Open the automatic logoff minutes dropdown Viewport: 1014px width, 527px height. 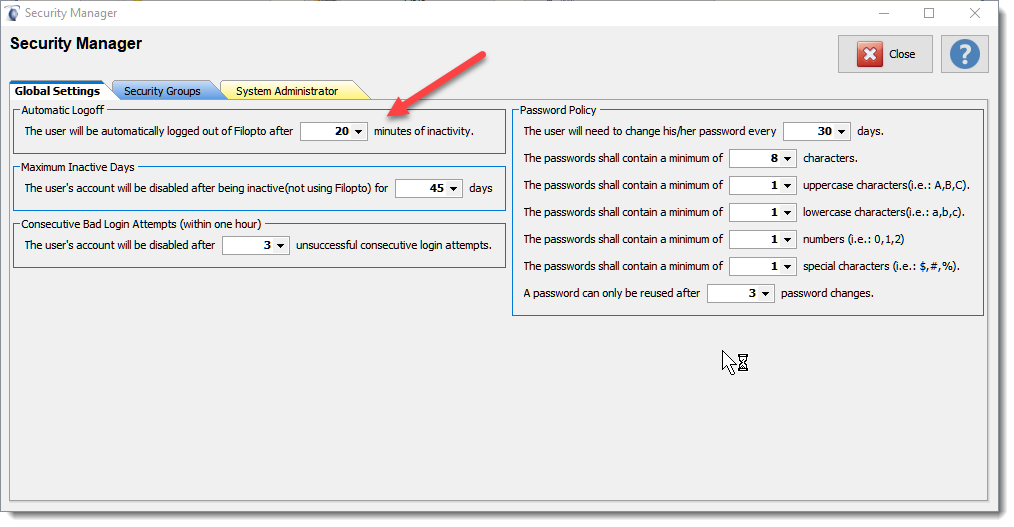click(334, 131)
